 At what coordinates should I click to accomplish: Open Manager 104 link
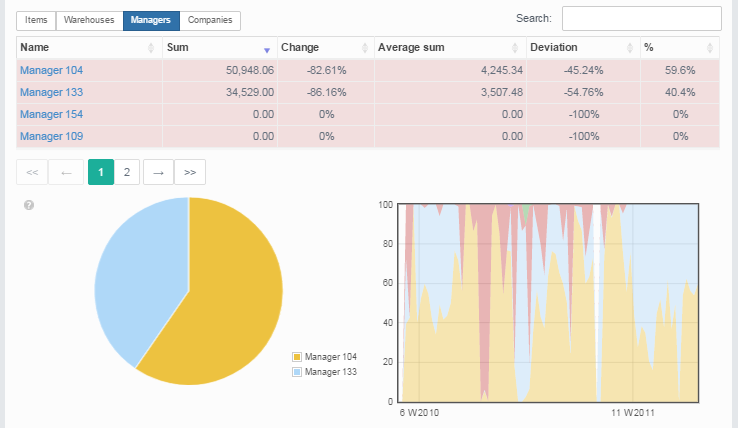coord(52,70)
